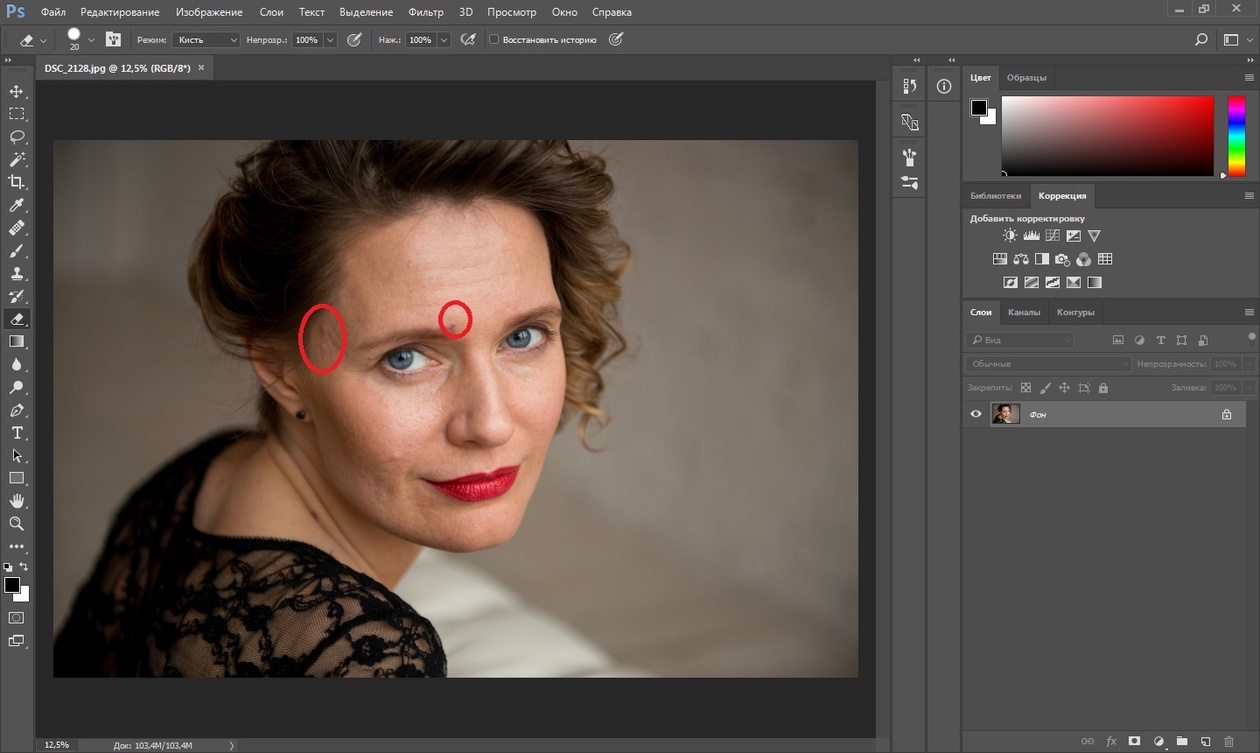The image size is (1260, 753).
Task: Enable the Восстановить историю checkbox
Action: click(494, 40)
